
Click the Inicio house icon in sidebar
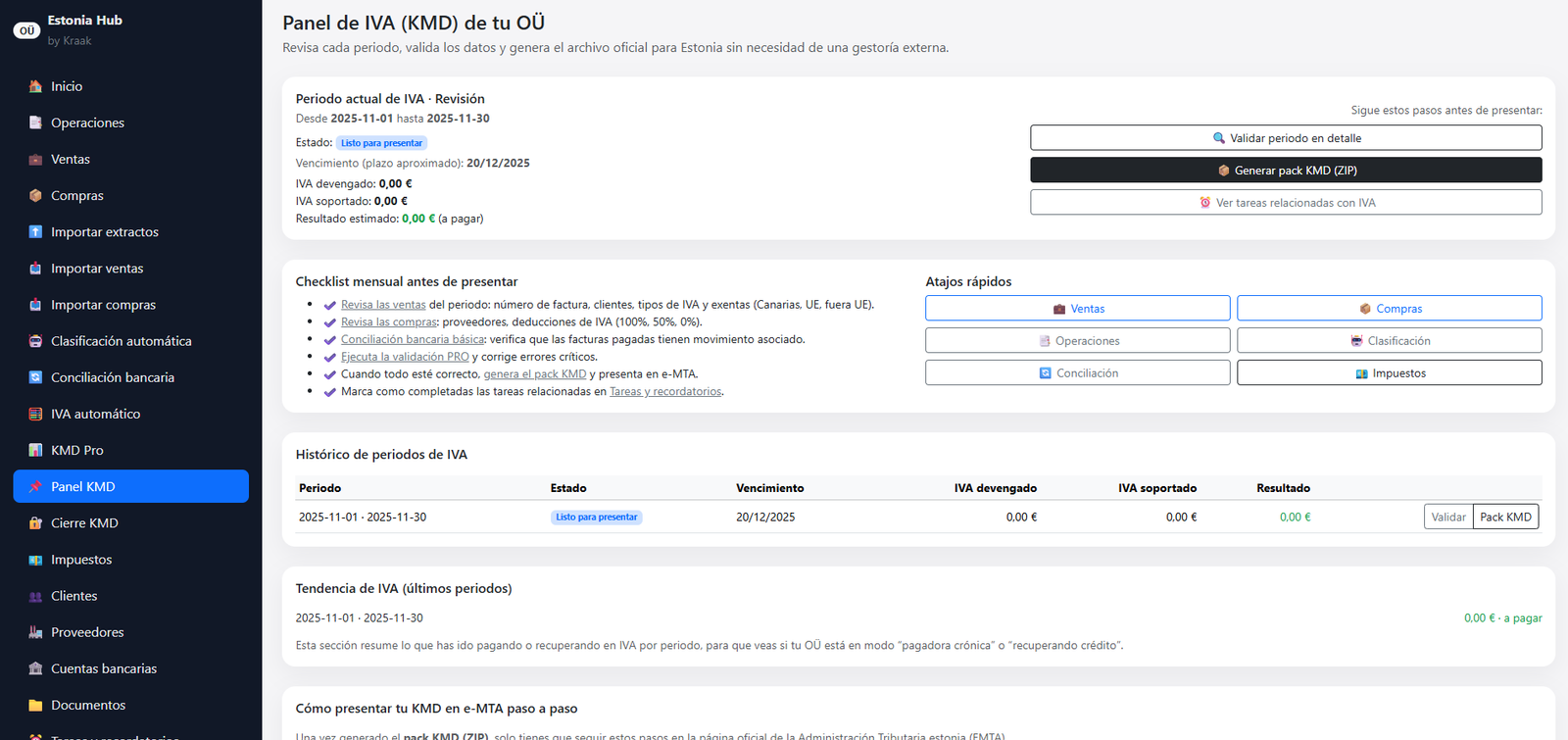coord(35,86)
